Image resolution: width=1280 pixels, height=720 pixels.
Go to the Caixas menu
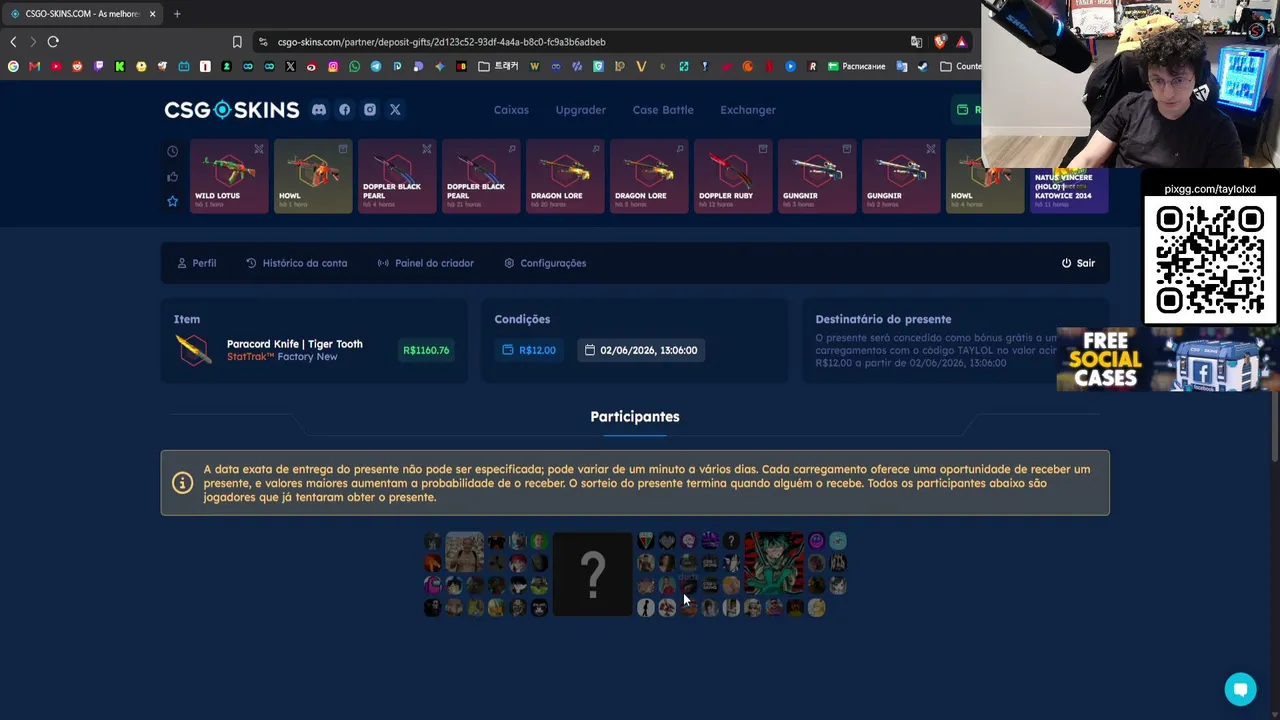511,110
